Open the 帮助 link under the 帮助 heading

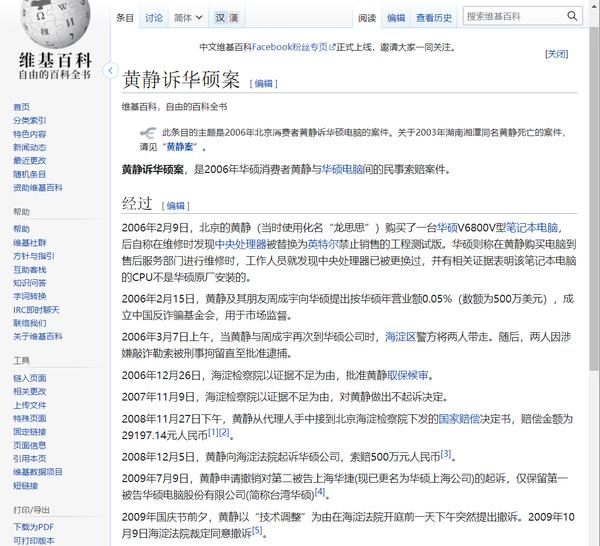[21, 229]
